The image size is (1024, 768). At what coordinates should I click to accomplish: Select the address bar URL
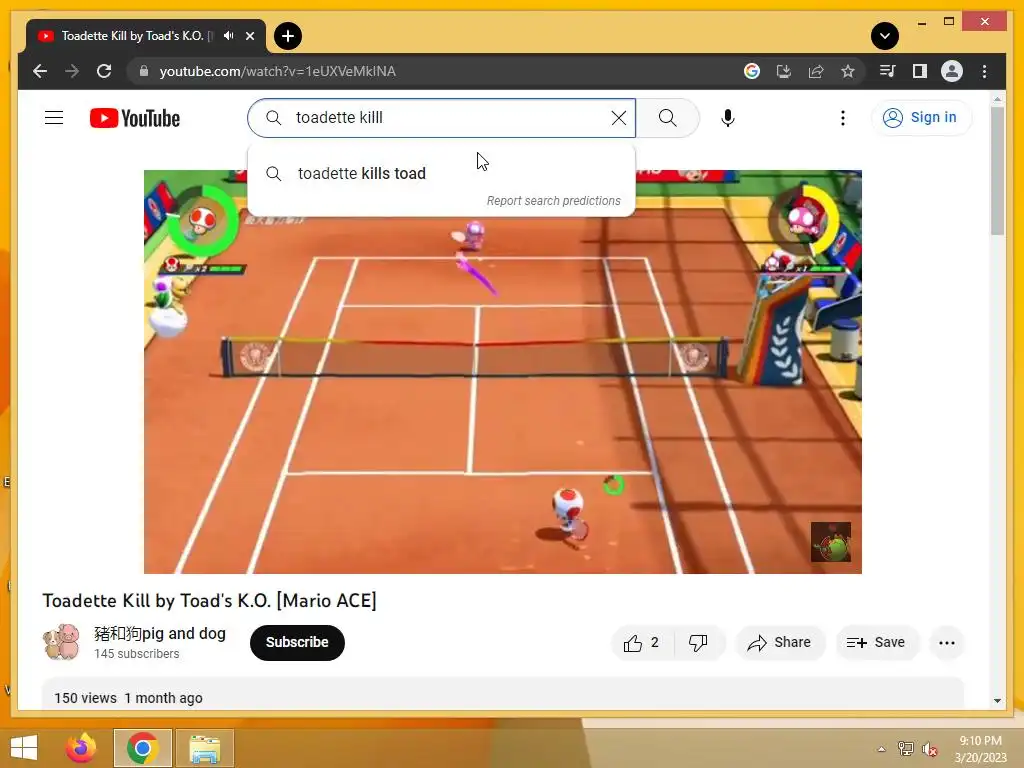click(278, 71)
